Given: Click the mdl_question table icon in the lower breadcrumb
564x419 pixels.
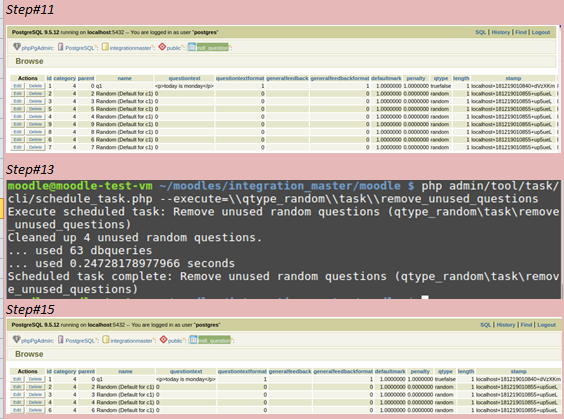Looking at the screenshot, I should tap(194, 340).
